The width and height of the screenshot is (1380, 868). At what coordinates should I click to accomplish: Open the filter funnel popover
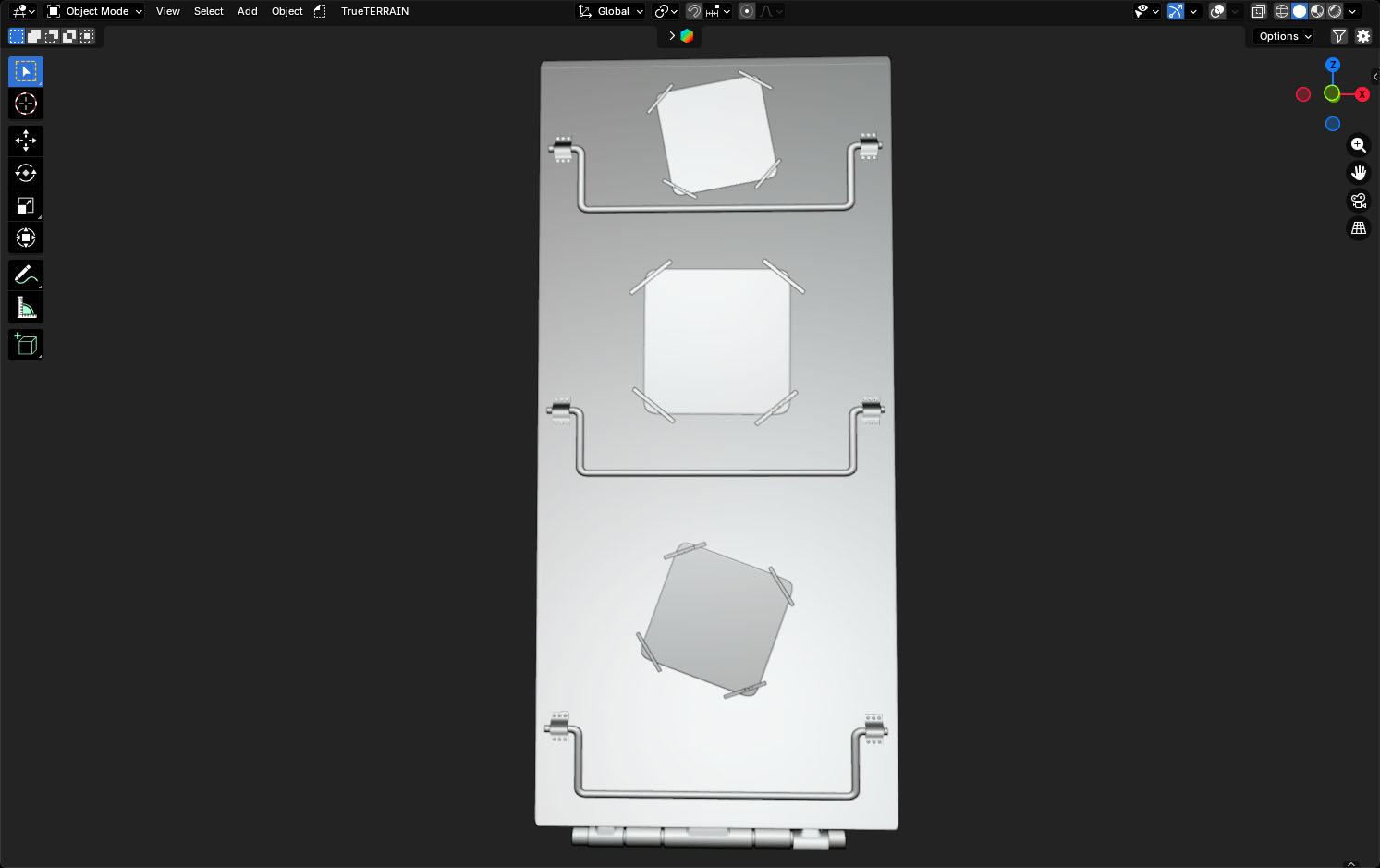click(x=1338, y=36)
